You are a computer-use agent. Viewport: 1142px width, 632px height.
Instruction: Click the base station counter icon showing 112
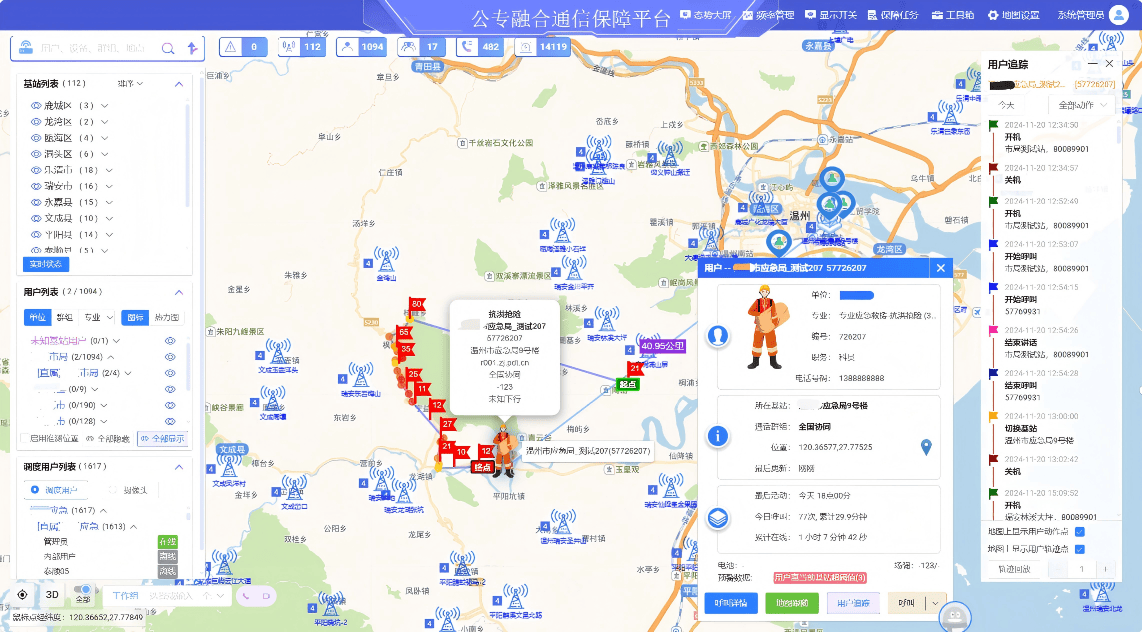(289, 47)
